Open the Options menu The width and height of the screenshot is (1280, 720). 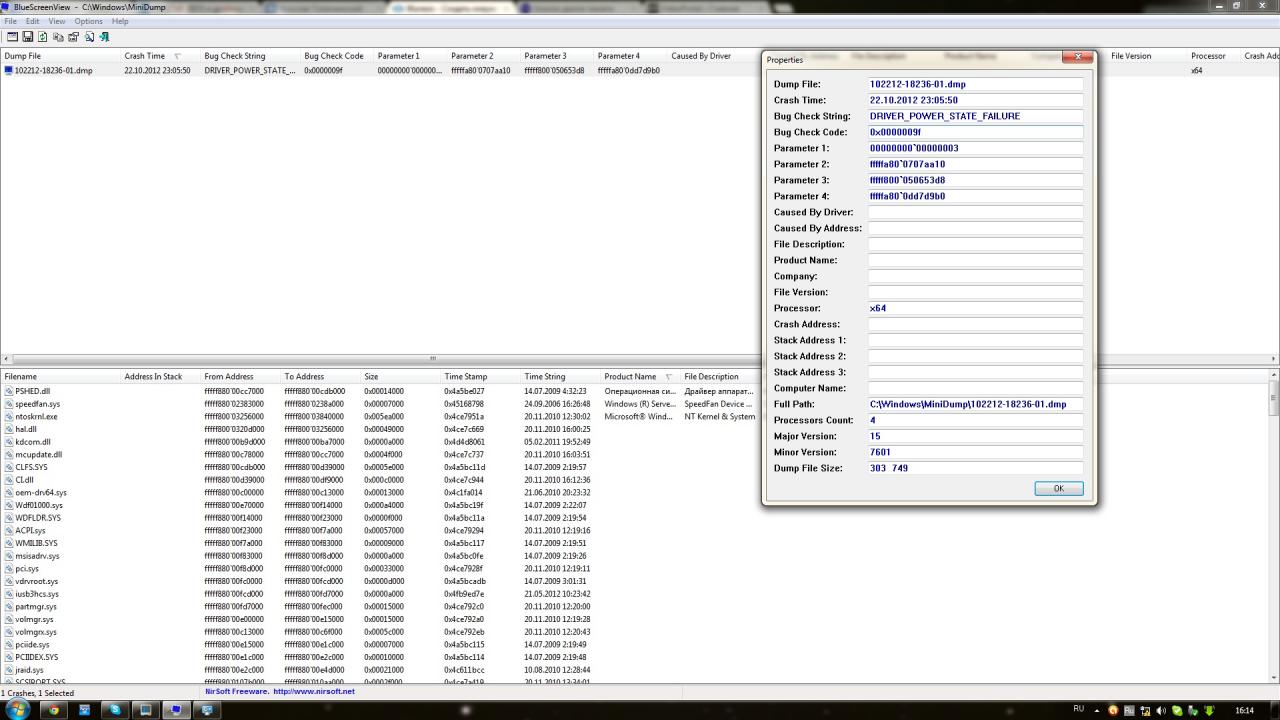88,21
